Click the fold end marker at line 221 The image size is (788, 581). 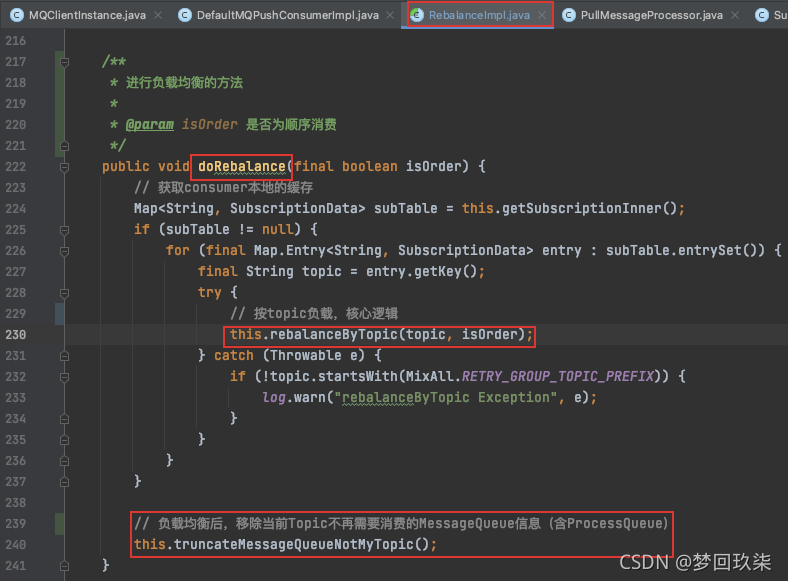pyautogui.click(x=65, y=146)
